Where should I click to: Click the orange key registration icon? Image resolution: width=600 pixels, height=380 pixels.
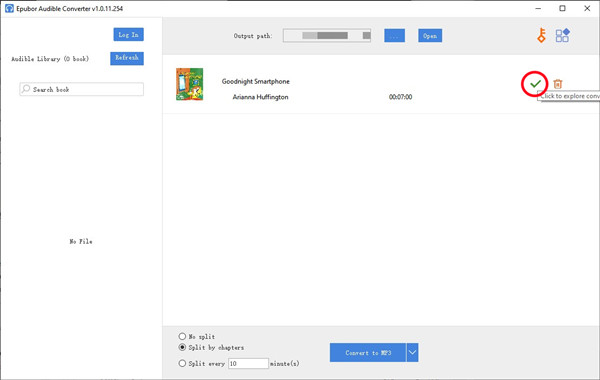tap(541, 36)
